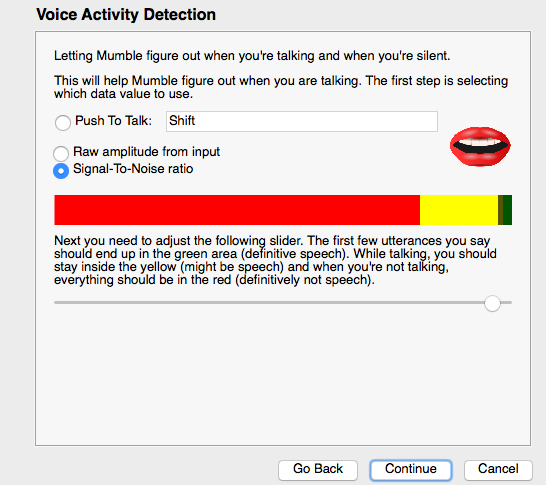546x485 pixels.
Task: Click the "Raw amplitude from input" label
Action: tap(147, 152)
